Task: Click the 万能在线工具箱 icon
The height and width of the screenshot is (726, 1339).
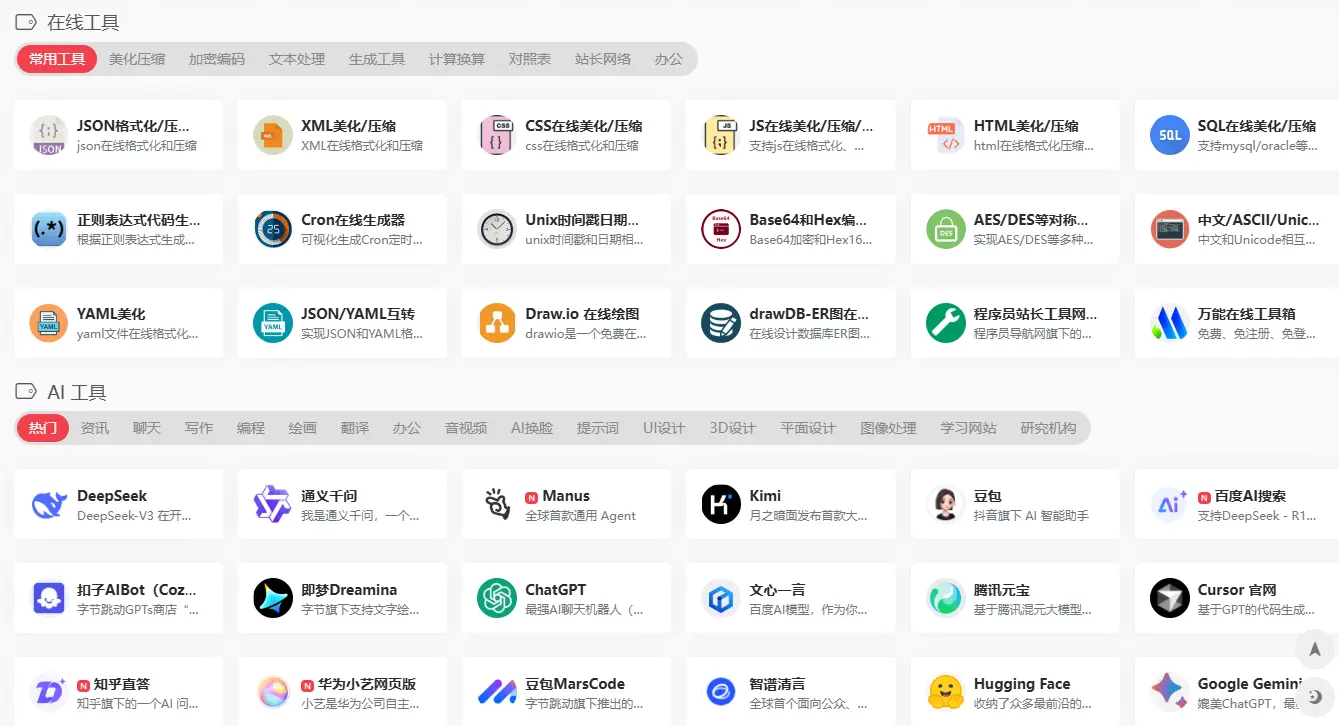Action: pyautogui.click(x=1169, y=323)
